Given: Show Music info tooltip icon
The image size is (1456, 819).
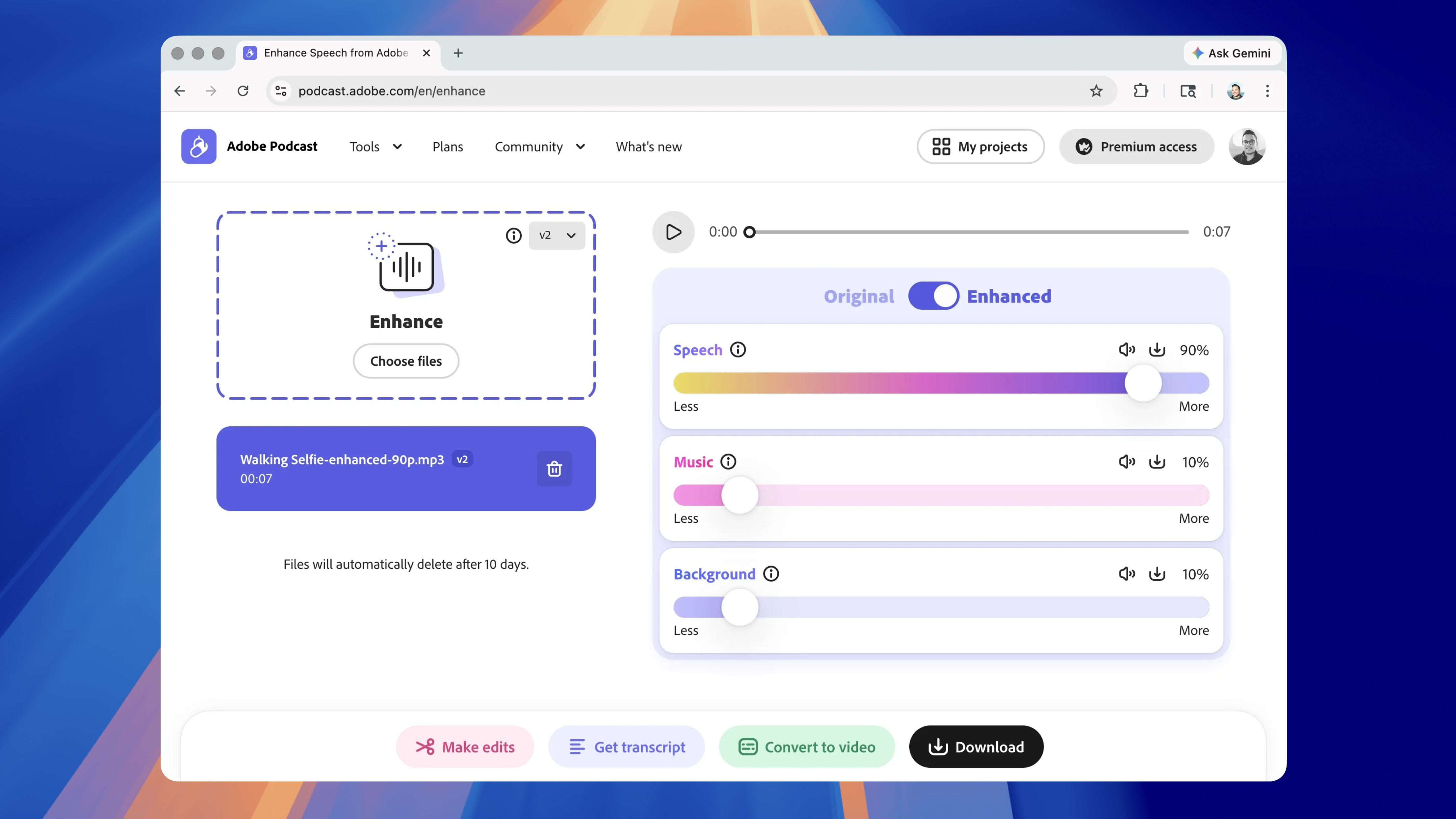Looking at the screenshot, I should tap(728, 462).
